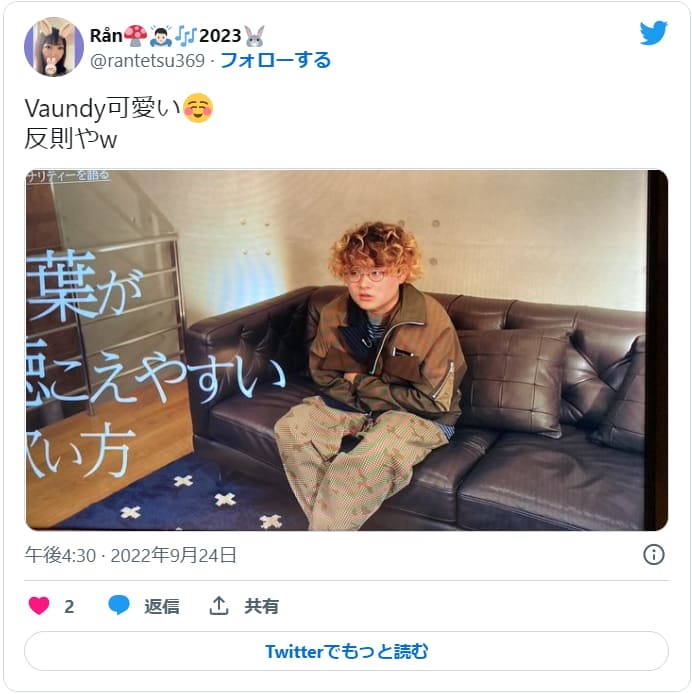Like the tweet with the heart icon
The height and width of the screenshot is (694, 692).
click(39, 605)
